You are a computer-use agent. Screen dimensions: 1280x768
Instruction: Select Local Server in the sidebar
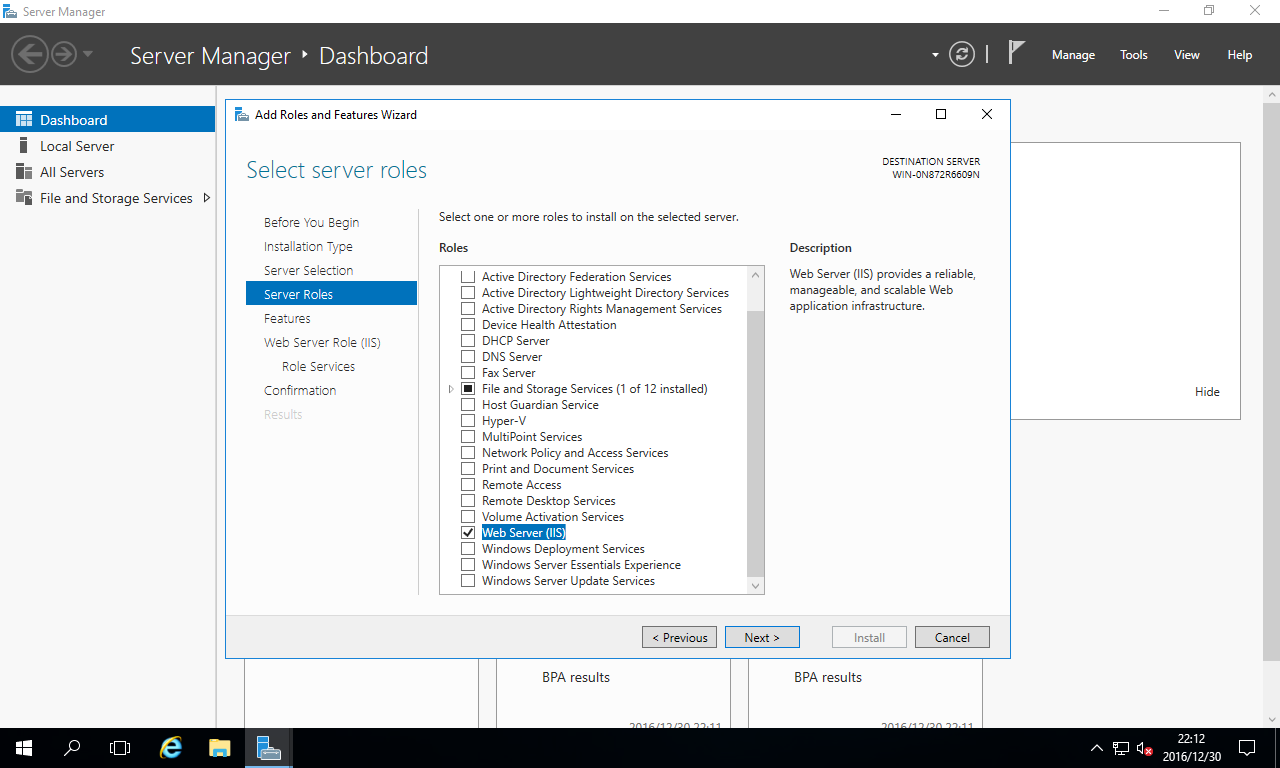pyautogui.click(x=107, y=146)
